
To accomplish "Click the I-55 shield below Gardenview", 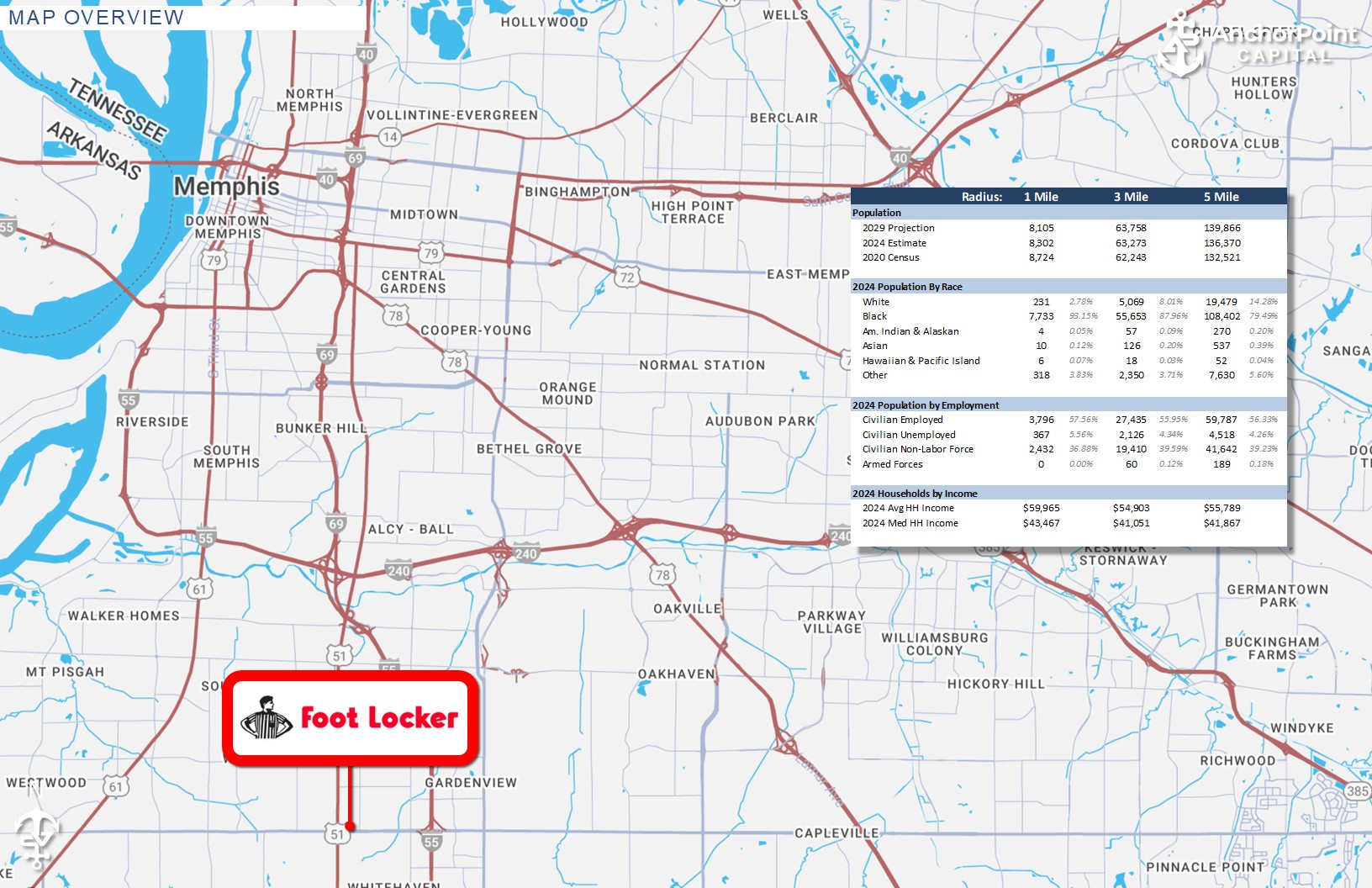I will tap(431, 842).
